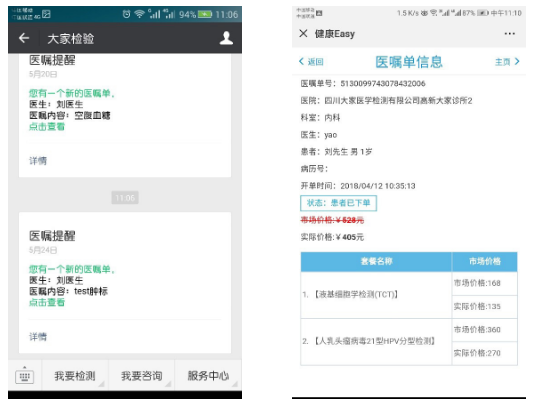Tap the 医嘱提醒 title dated 5月24日
The width and height of the screenshot is (533, 399).
click(x=52, y=236)
